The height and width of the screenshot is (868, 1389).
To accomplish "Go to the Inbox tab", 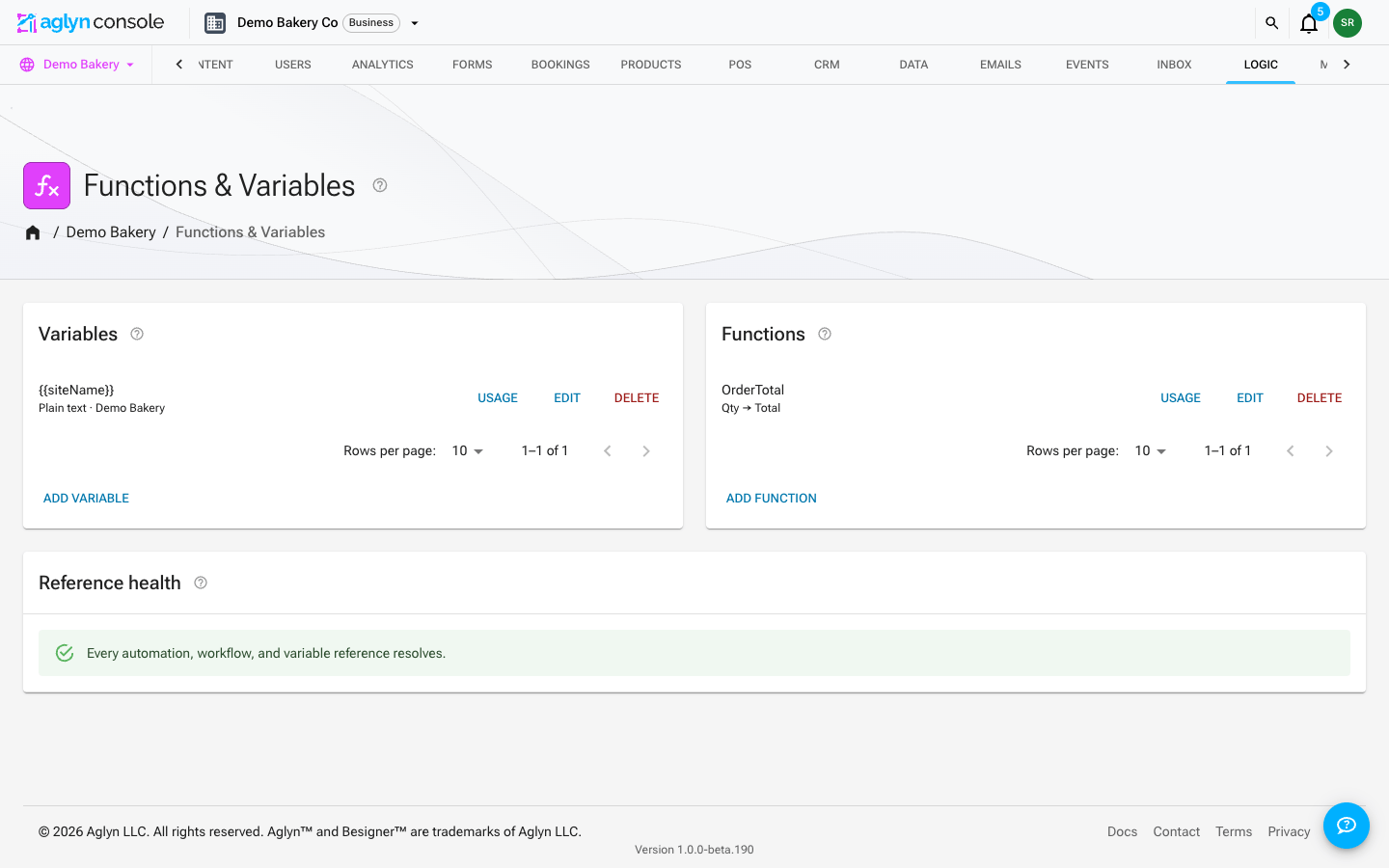I will click(x=1174, y=65).
